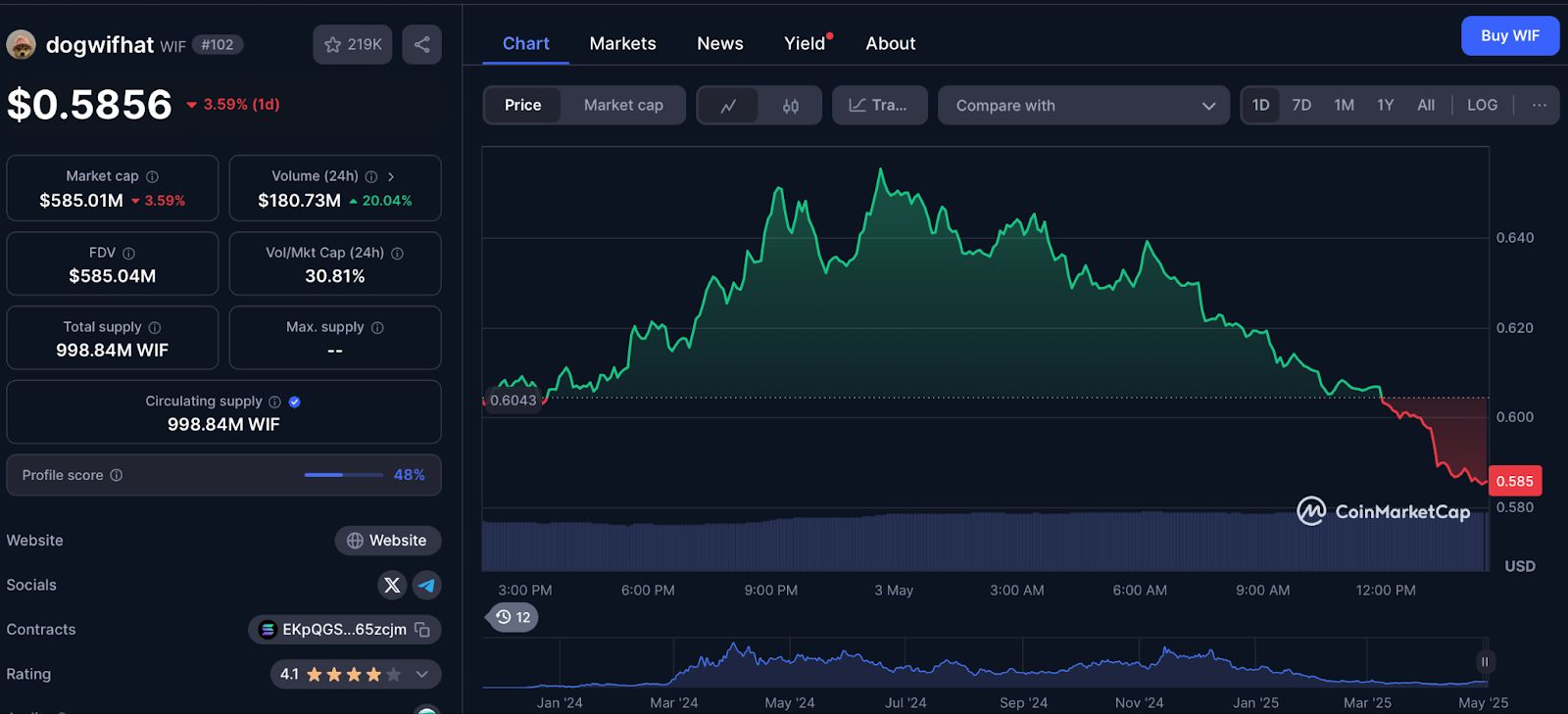Click the share icon next to watchlist
Screen dimensions: 1568x714
(x=421, y=44)
